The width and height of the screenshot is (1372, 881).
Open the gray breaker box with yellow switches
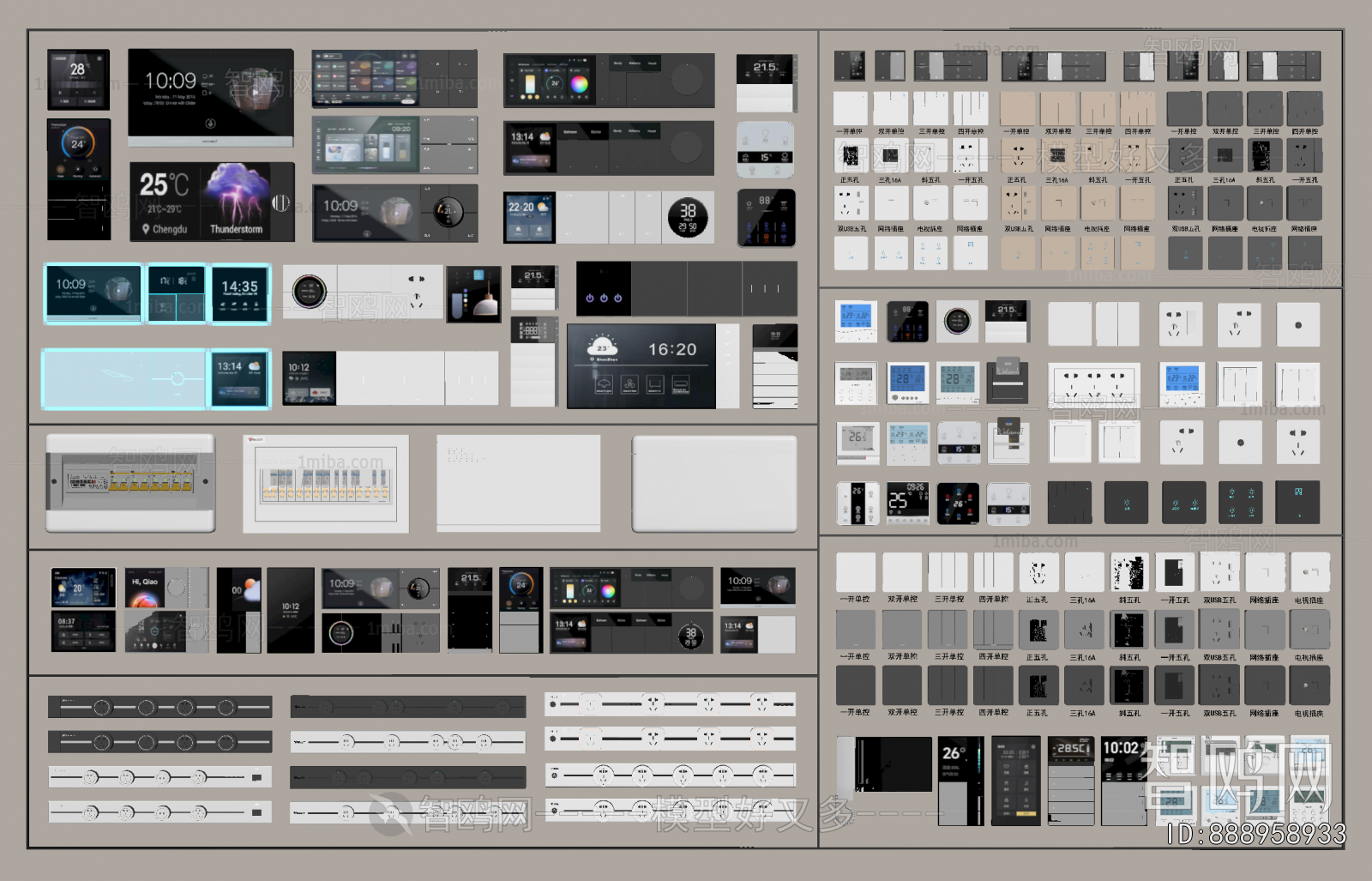(x=130, y=483)
